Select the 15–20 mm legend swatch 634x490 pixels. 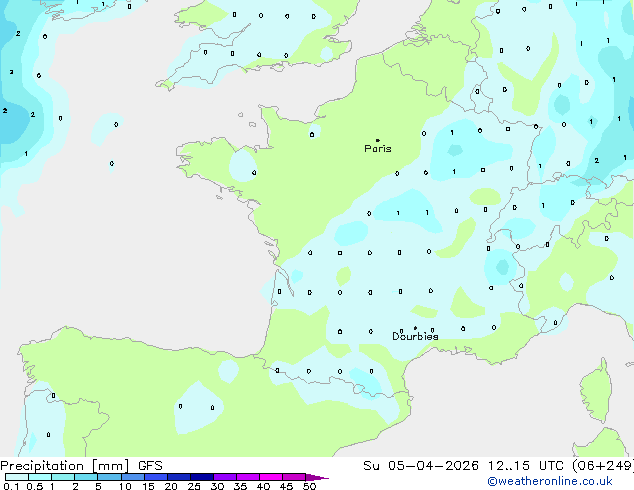click(156, 477)
